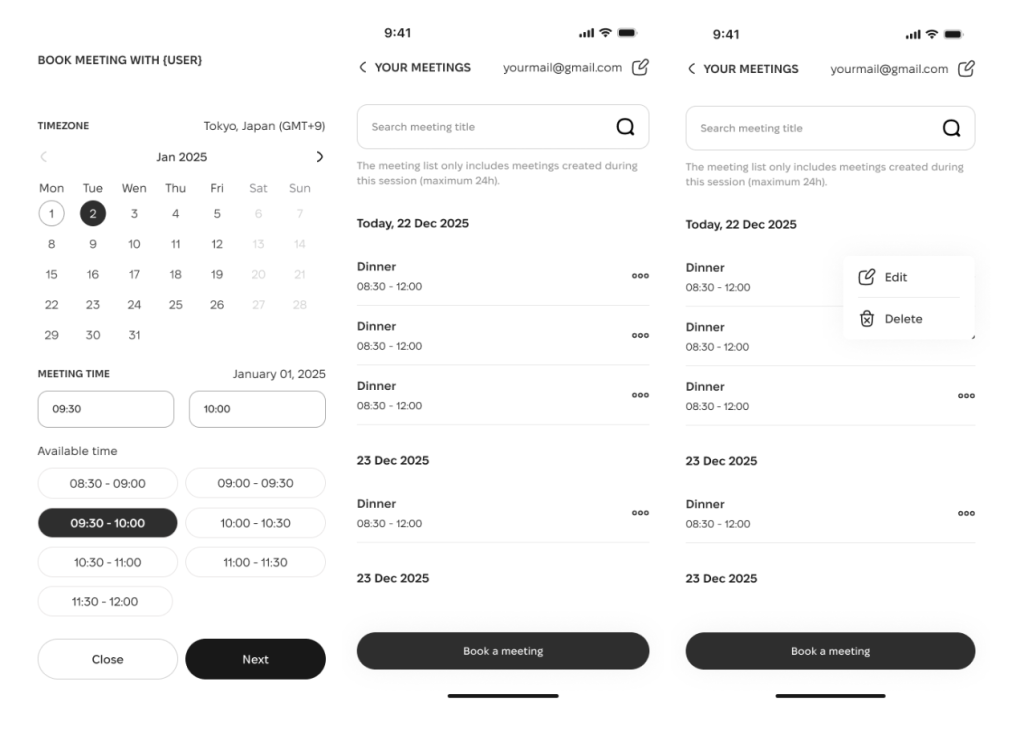The image size is (1024, 735).
Task: Click search magnifier icon in middle screen
Action: (x=625, y=127)
